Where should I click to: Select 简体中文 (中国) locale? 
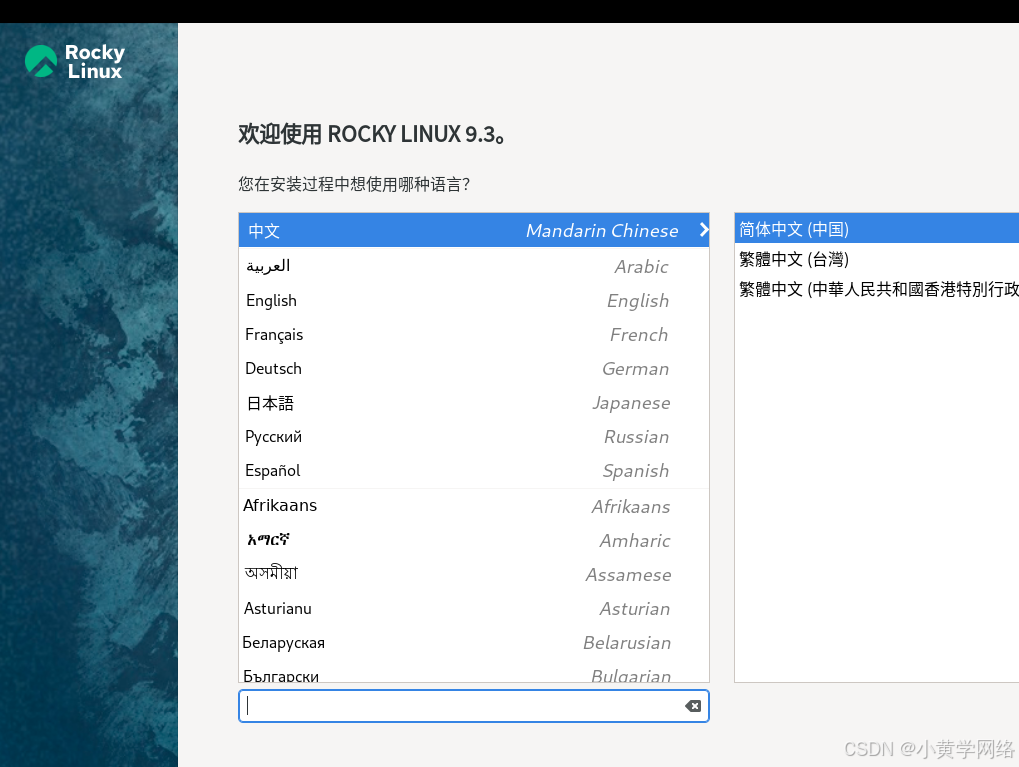click(x=877, y=229)
